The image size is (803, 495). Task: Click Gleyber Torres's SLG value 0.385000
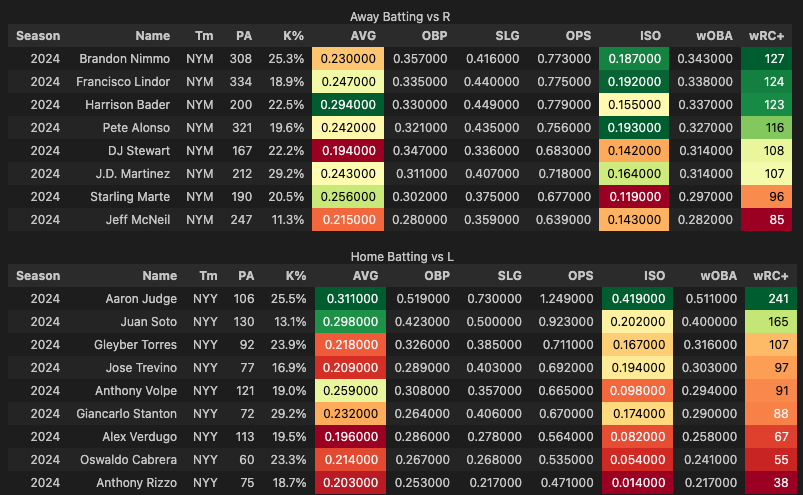pyautogui.click(x=494, y=345)
